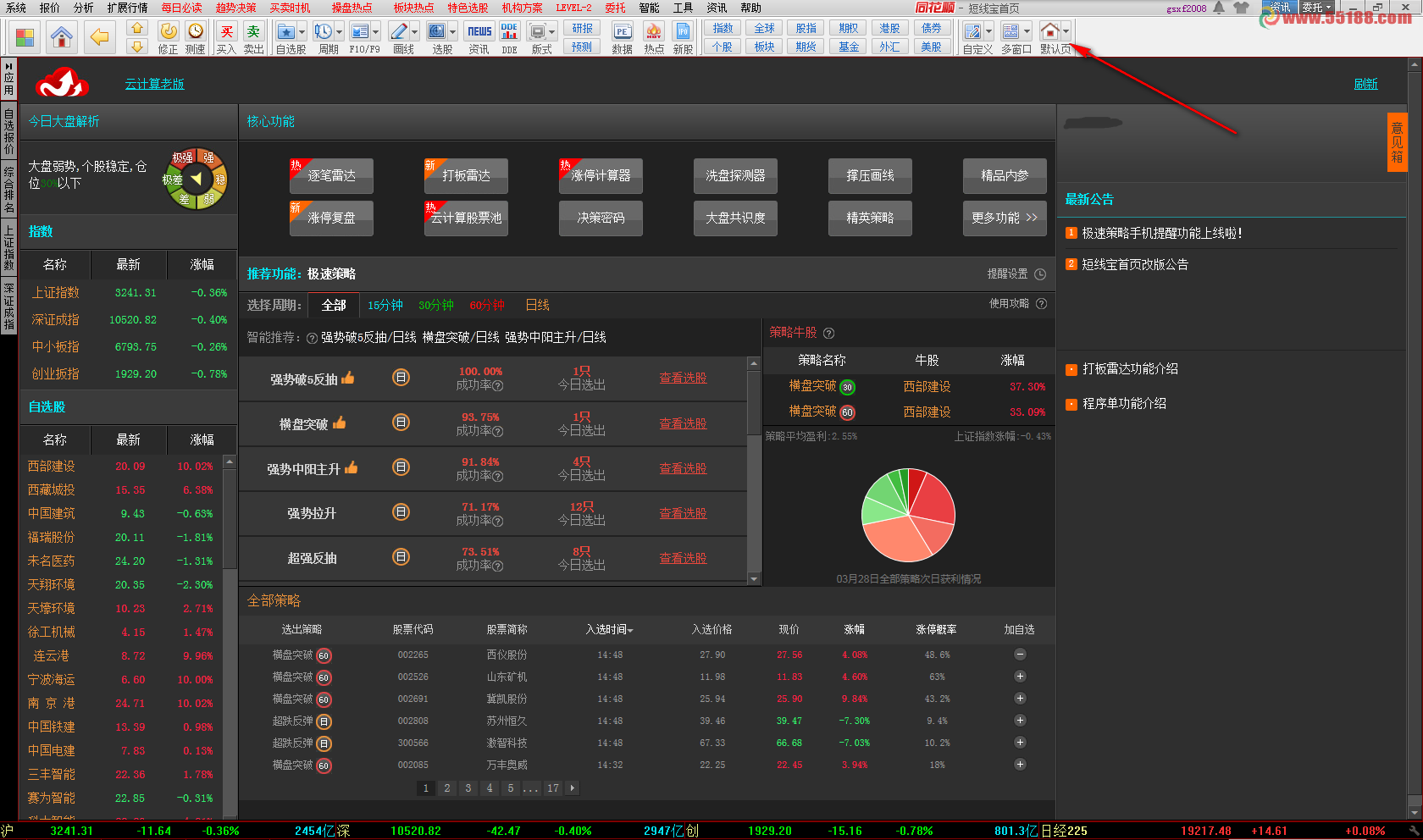The height and width of the screenshot is (840, 1423).
Task: Select the 15分钟 period tab
Action: (x=385, y=305)
